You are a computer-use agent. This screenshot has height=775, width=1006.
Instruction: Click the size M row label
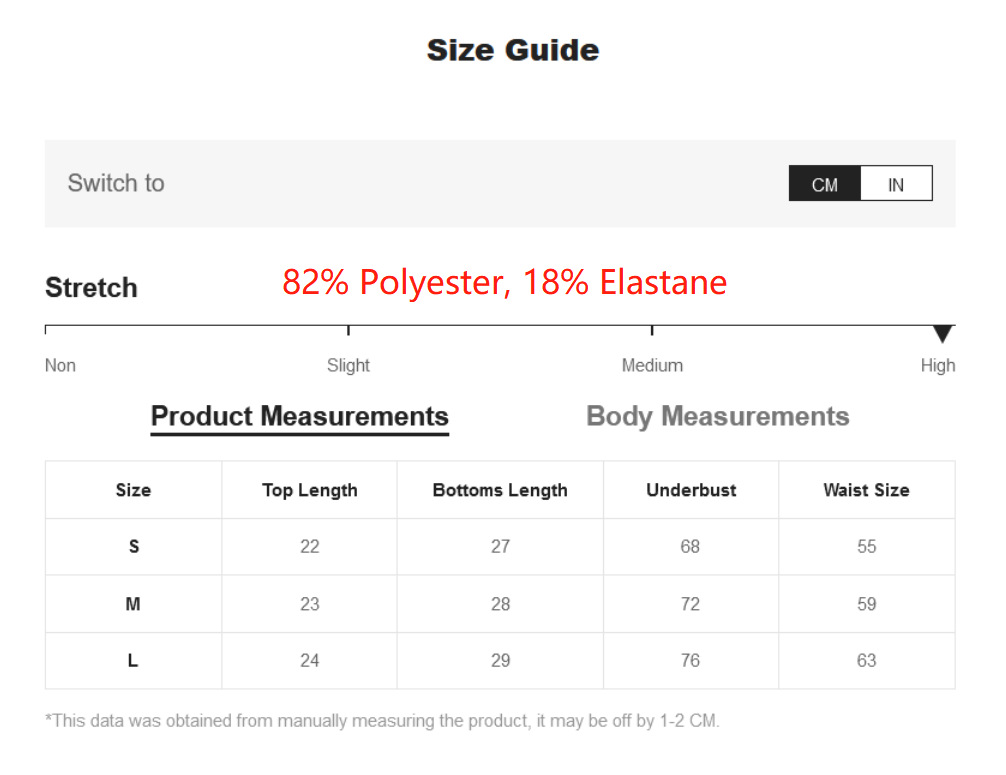(x=133, y=604)
